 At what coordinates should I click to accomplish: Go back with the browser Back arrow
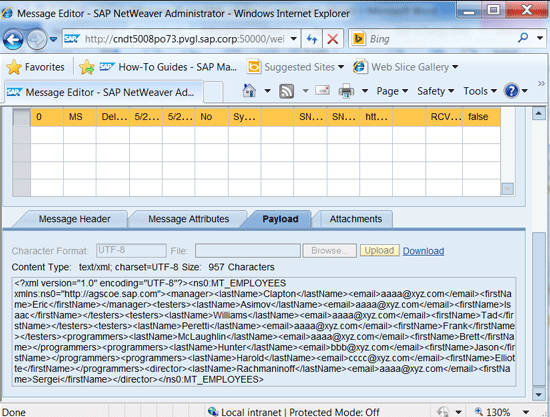(x=13, y=39)
